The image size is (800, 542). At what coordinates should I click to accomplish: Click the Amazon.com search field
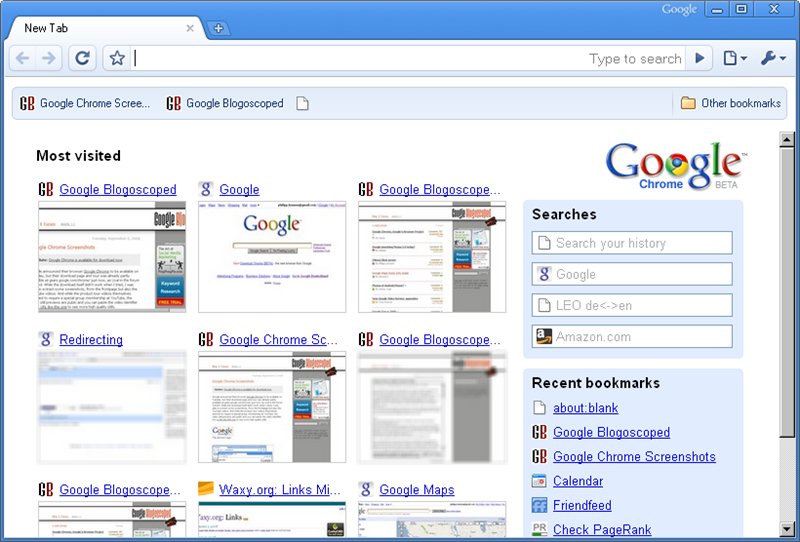tap(632, 337)
